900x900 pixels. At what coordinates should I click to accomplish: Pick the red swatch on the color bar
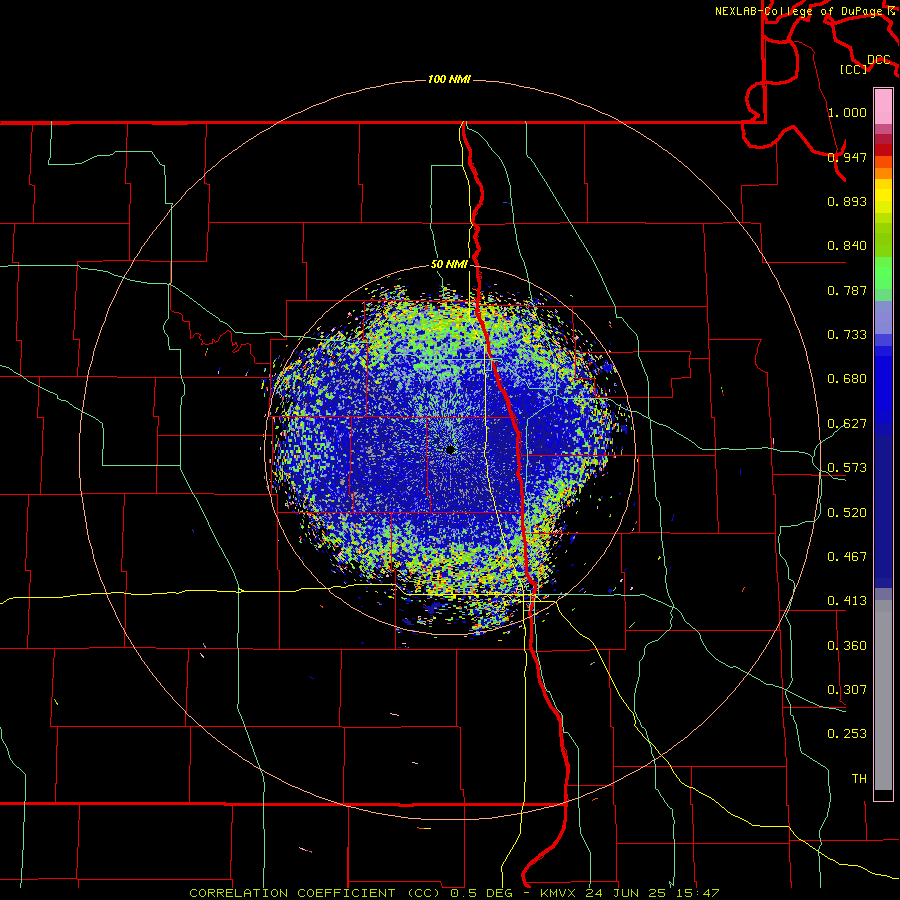(883, 150)
